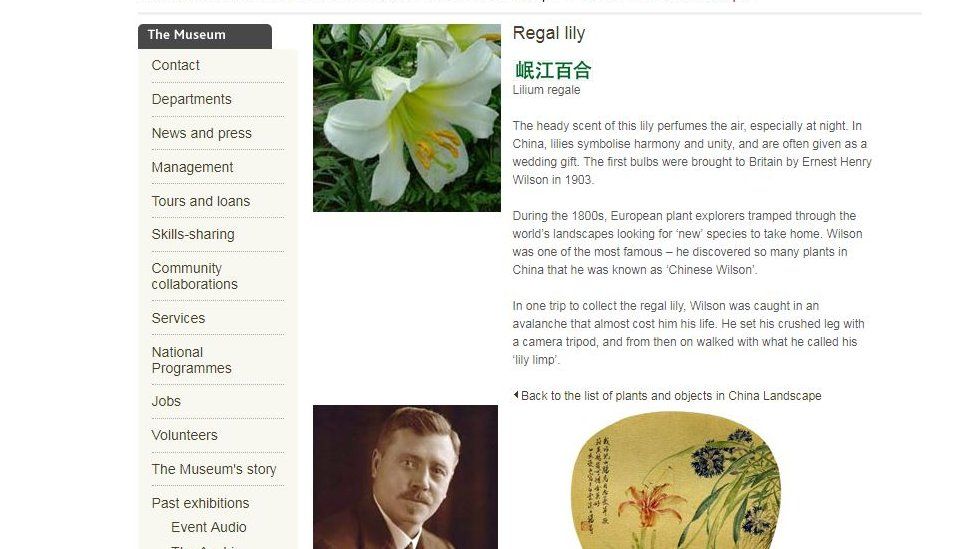976x549 pixels.
Task: Click The Museum sidebar header tab
Action: [x=205, y=36]
